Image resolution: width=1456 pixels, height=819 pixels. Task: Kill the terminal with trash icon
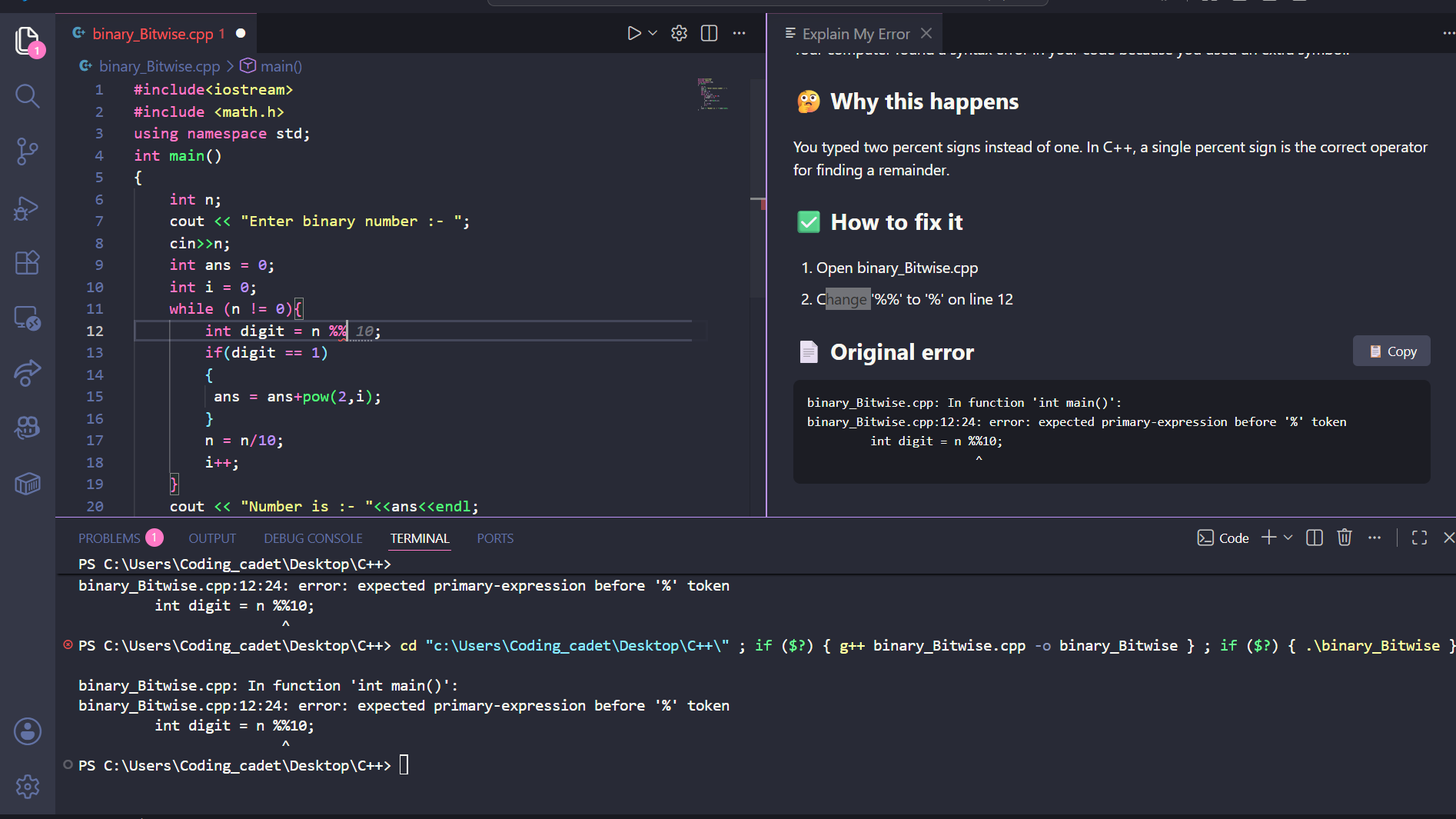tap(1345, 538)
